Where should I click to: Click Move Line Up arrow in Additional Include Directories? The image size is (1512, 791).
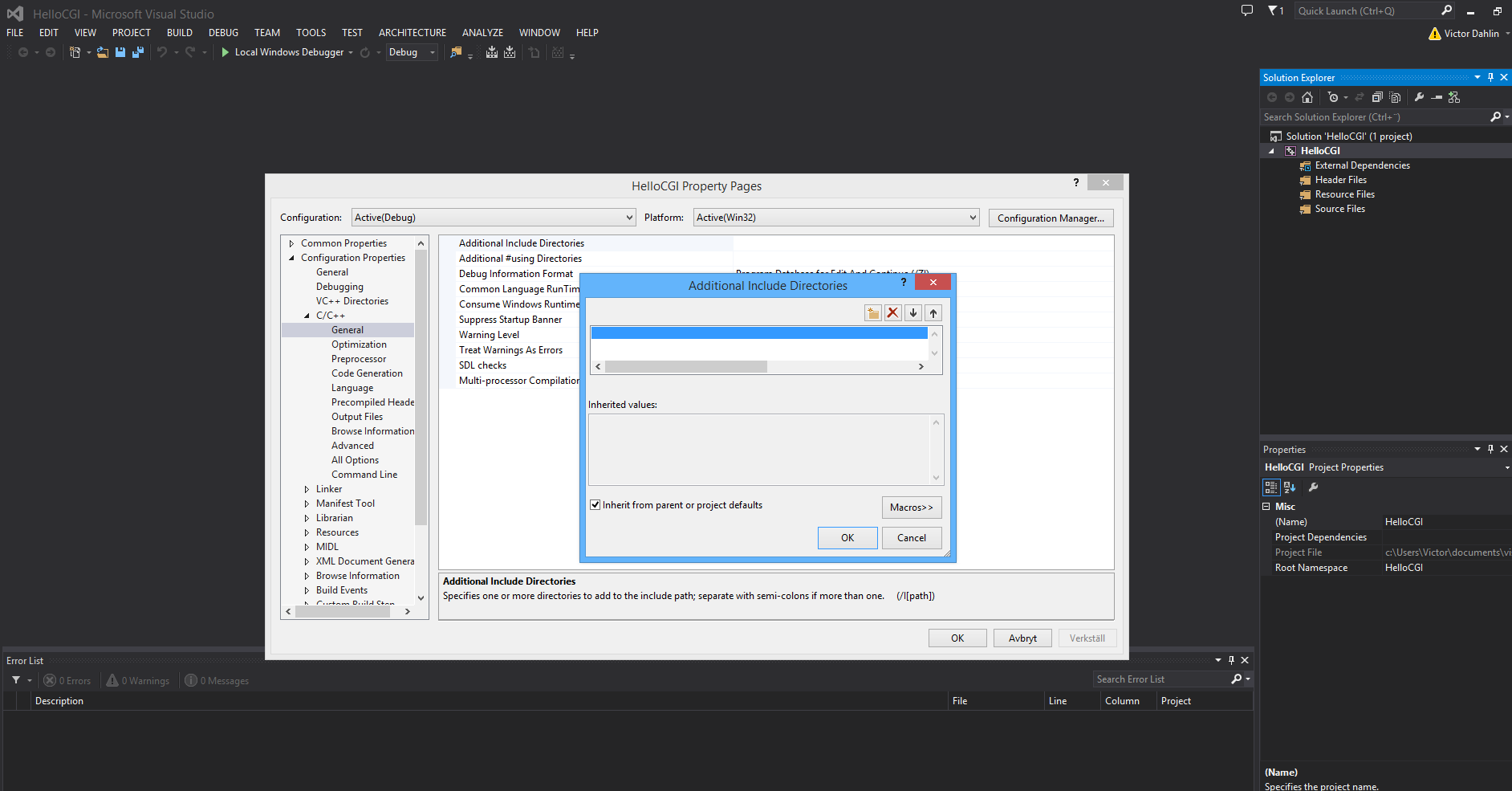click(933, 313)
